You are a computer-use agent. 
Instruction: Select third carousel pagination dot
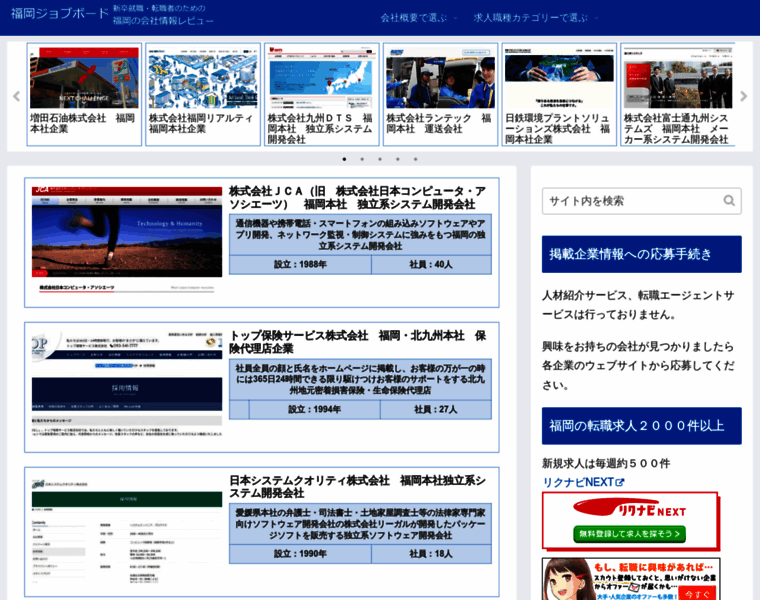pyautogui.click(x=380, y=159)
